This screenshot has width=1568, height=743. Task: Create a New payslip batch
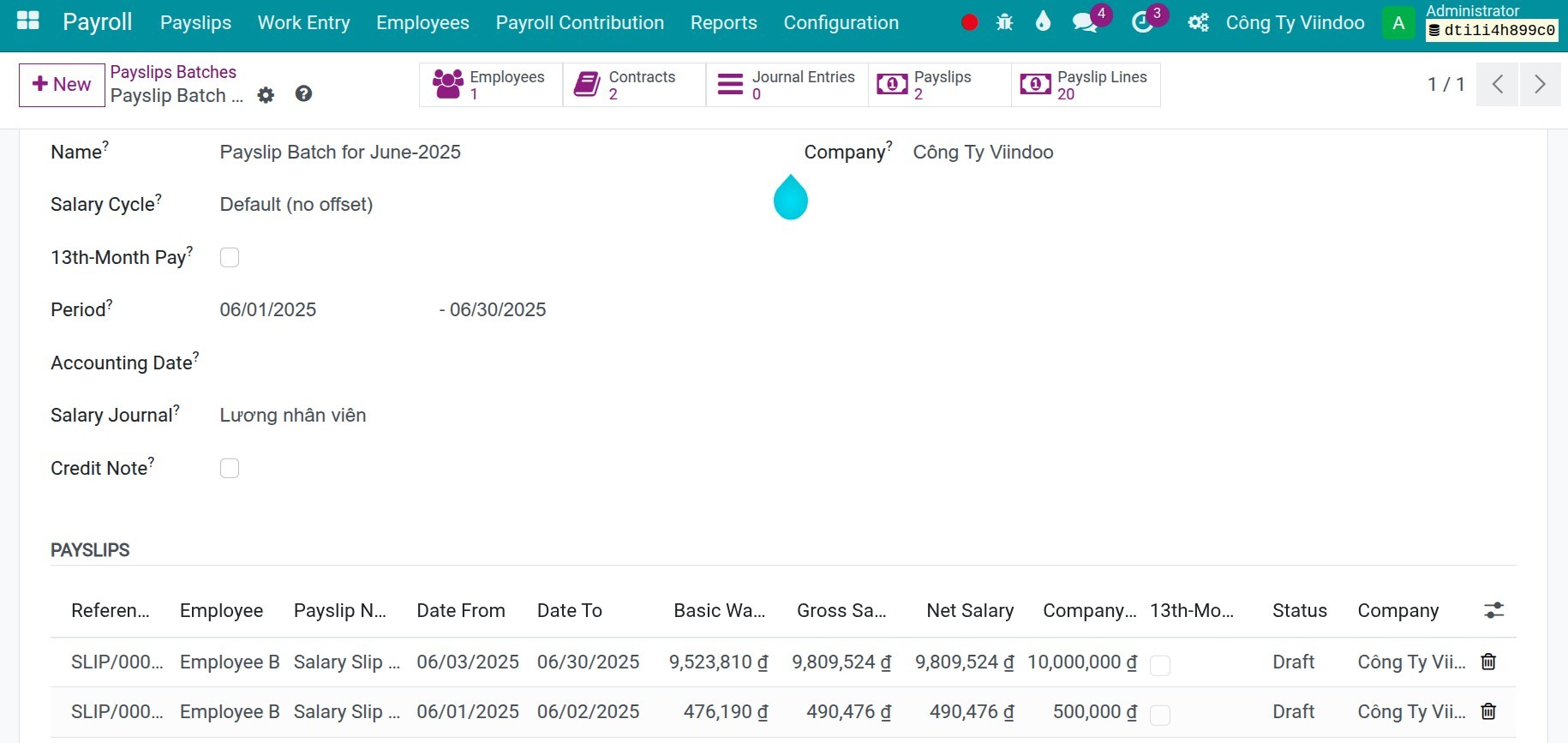(x=62, y=84)
